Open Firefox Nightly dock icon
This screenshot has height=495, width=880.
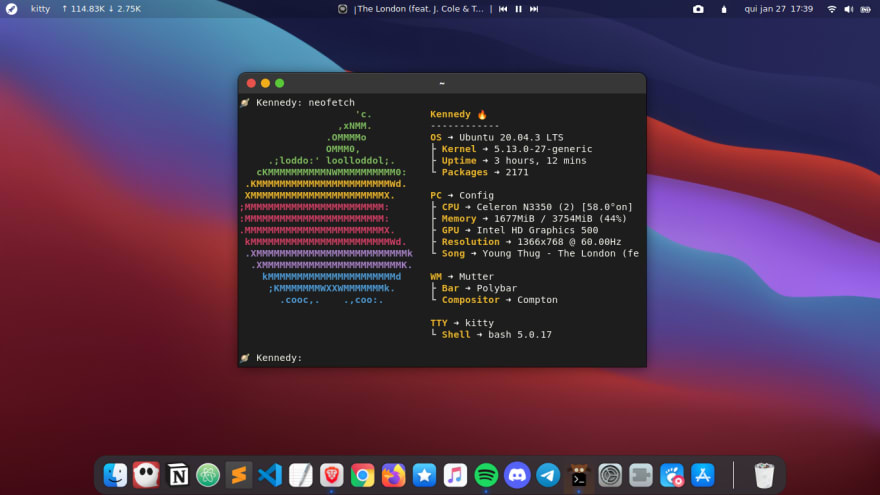393,475
